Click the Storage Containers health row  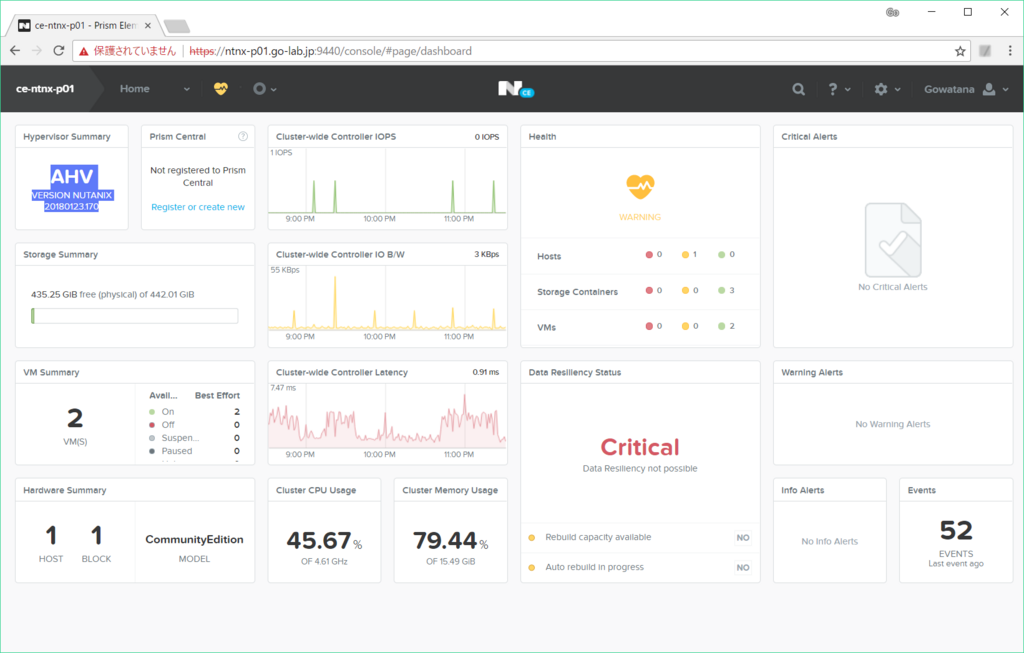click(x=640, y=291)
